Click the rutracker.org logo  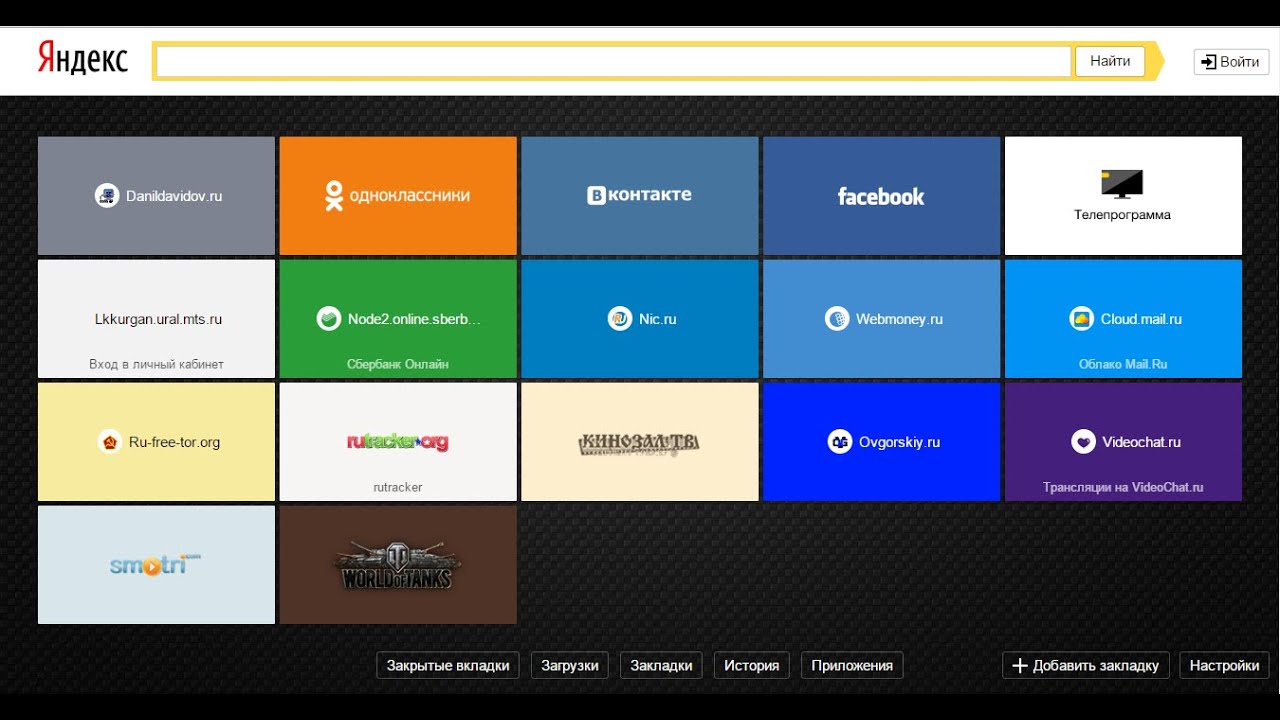(398, 442)
